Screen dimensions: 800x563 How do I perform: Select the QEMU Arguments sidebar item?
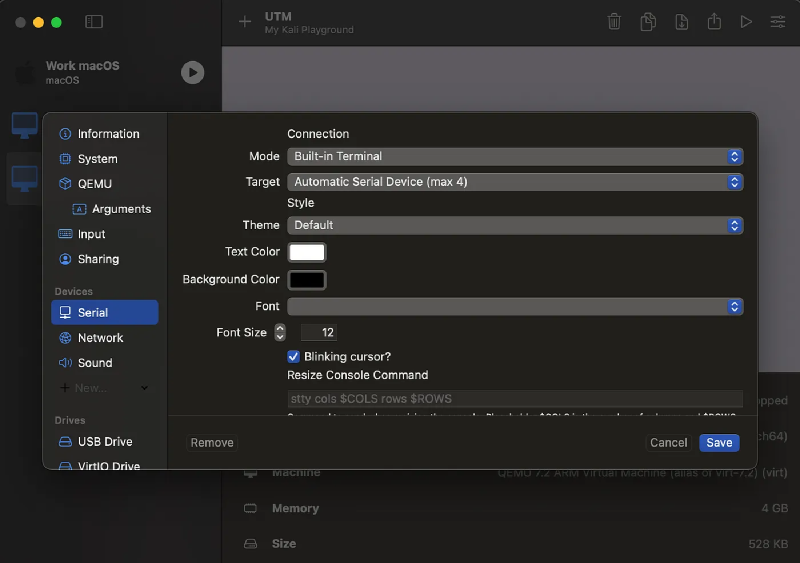point(120,209)
